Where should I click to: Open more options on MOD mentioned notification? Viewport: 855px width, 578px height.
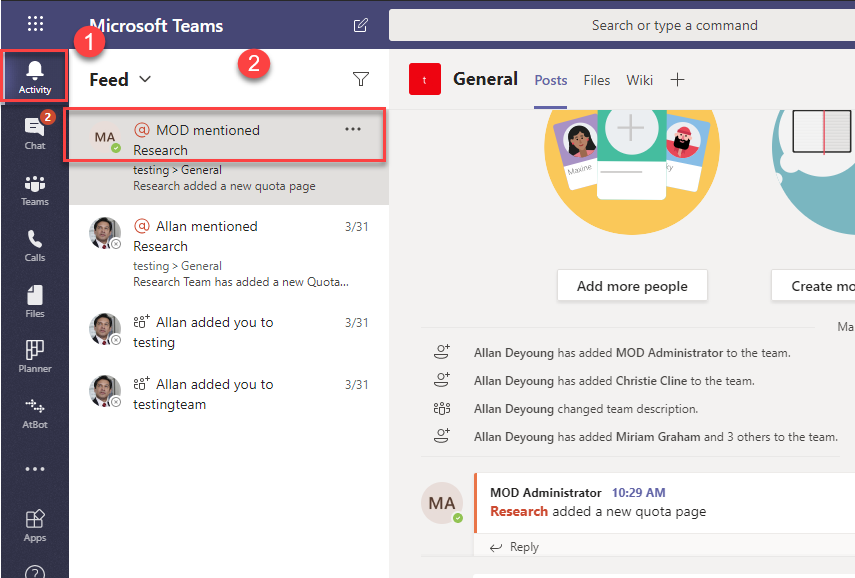(x=353, y=129)
